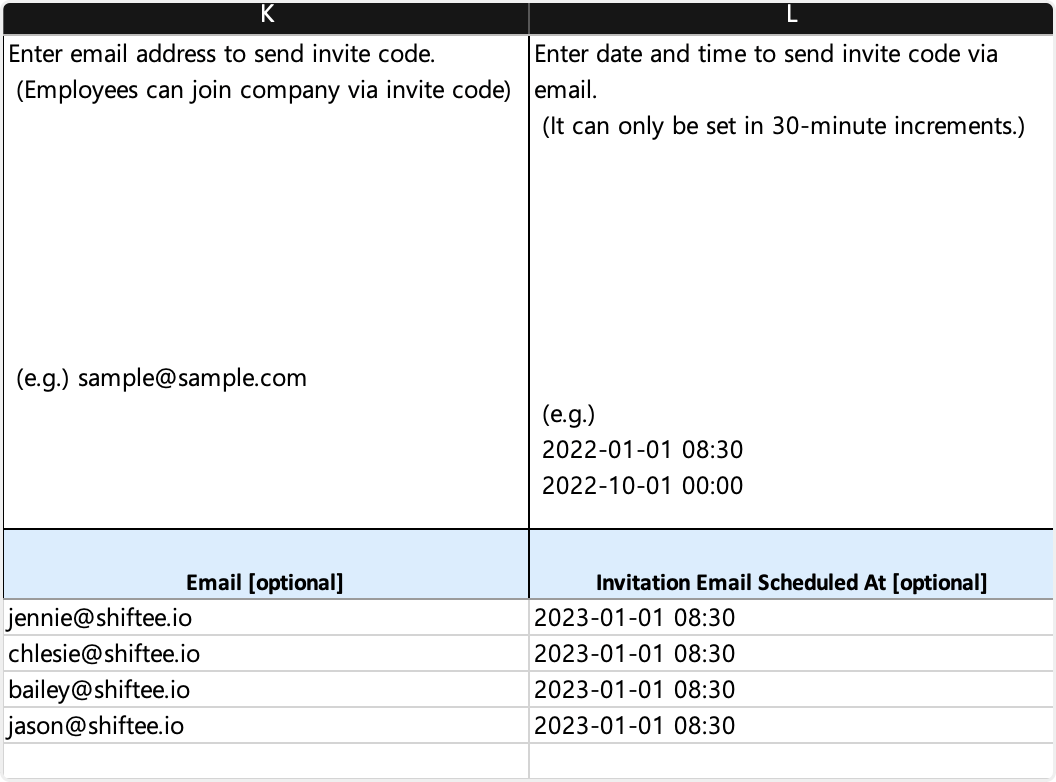Click the date and time instructions cell
The image size is (1056, 782).
pyautogui.click(x=791, y=282)
